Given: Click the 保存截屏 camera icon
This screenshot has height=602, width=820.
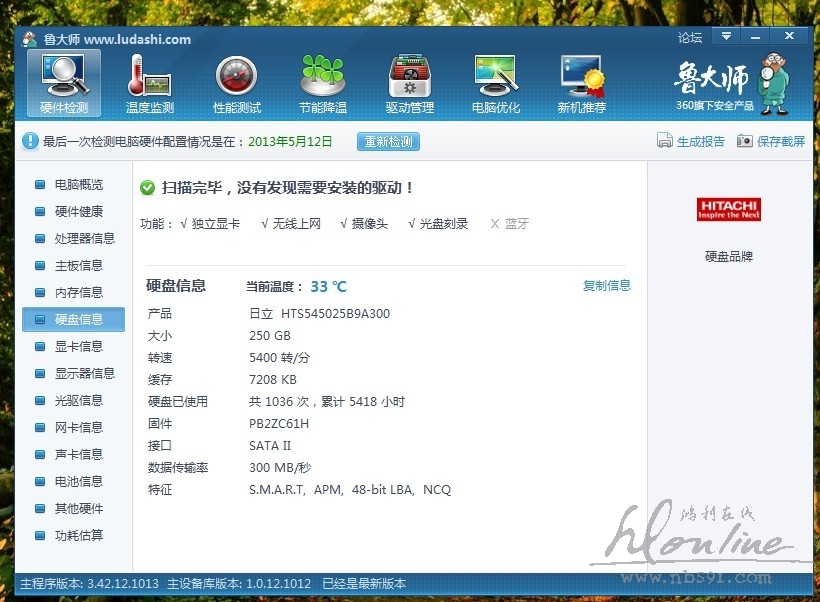Looking at the screenshot, I should pyautogui.click(x=744, y=141).
